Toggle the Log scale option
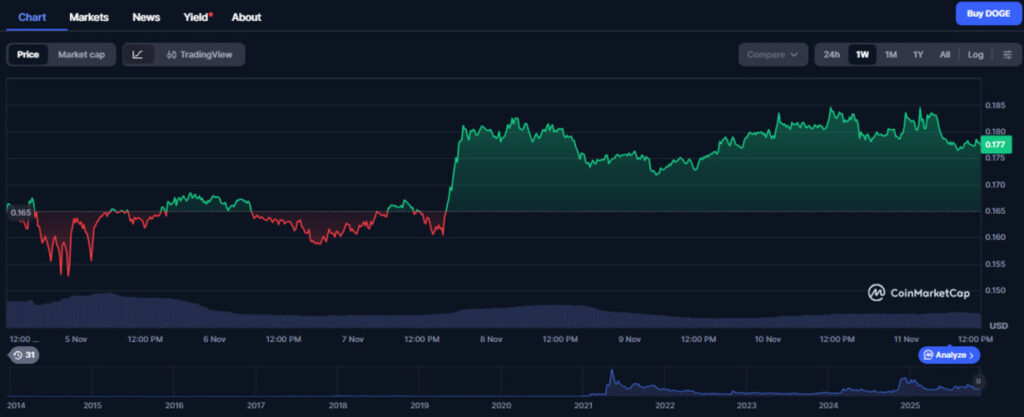The height and width of the screenshot is (417, 1024). click(x=975, y=55)
